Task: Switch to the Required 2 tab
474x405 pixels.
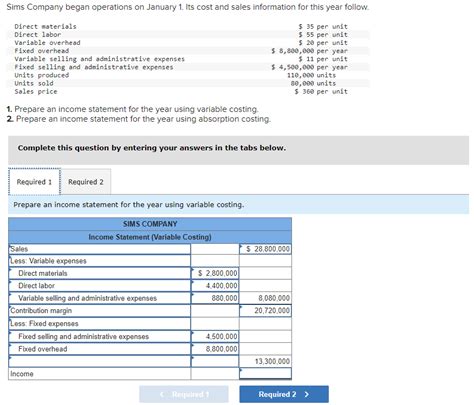Action: (86, 182)
